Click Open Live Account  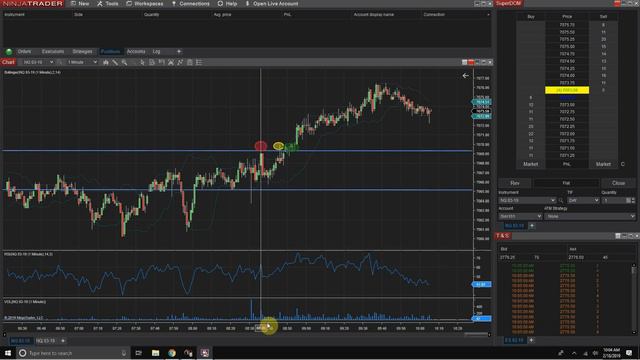[271, 4]
